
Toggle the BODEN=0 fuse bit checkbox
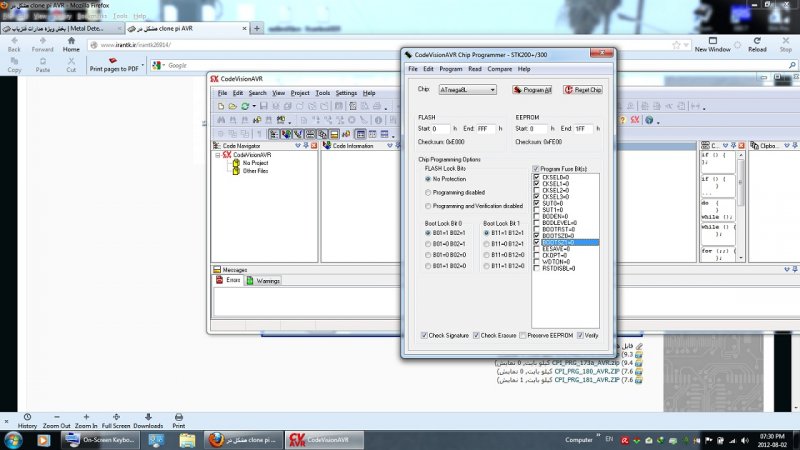pyautogui.click(x=536, y=216)
